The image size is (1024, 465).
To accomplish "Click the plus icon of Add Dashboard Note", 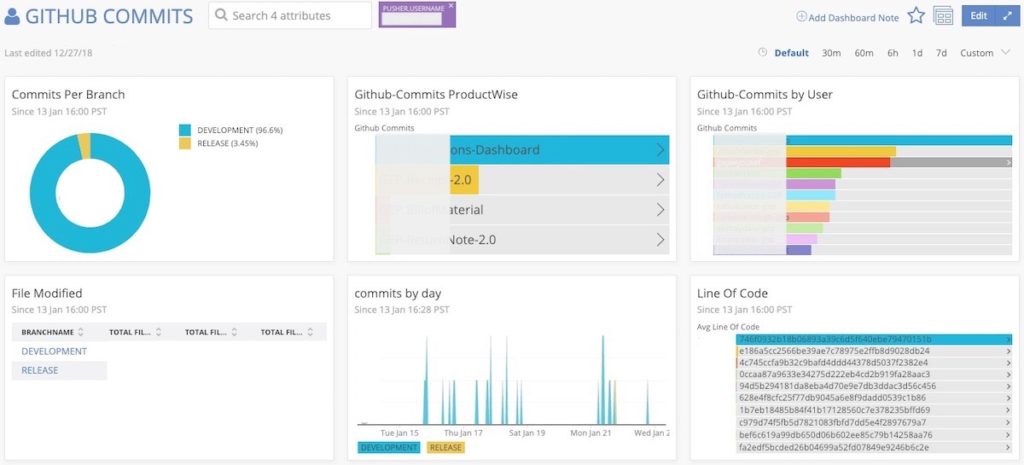I will [801, 17].
